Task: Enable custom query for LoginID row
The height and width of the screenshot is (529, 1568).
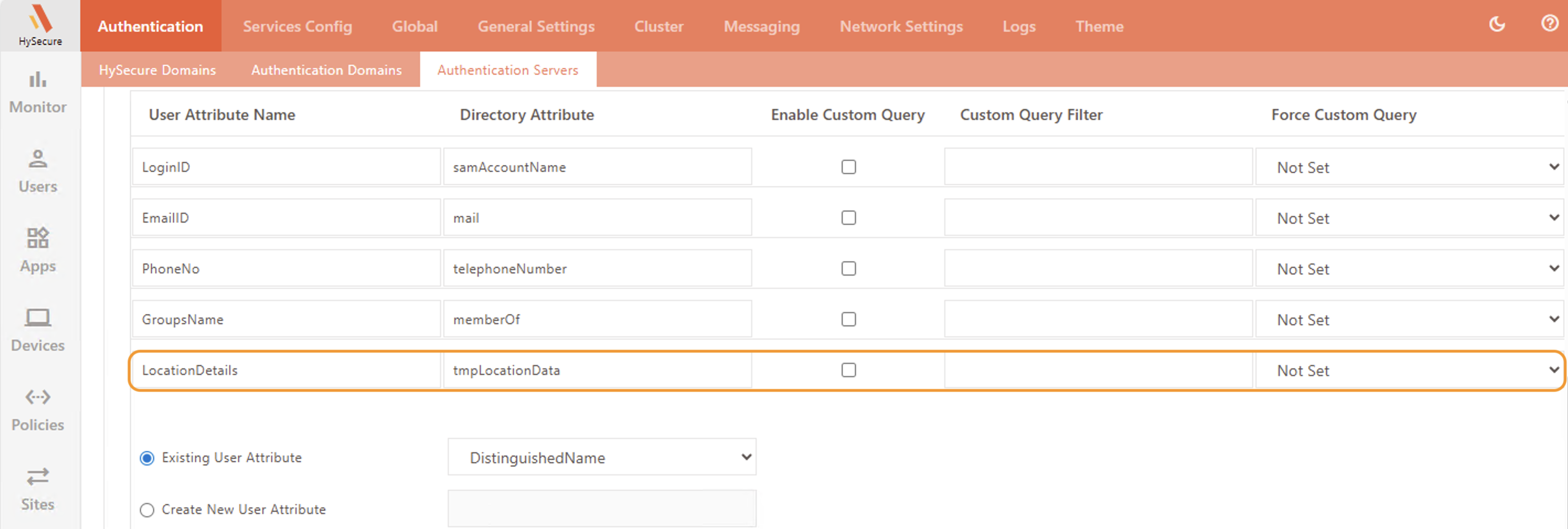Action: pyautogui.click(x=848, y=167)
